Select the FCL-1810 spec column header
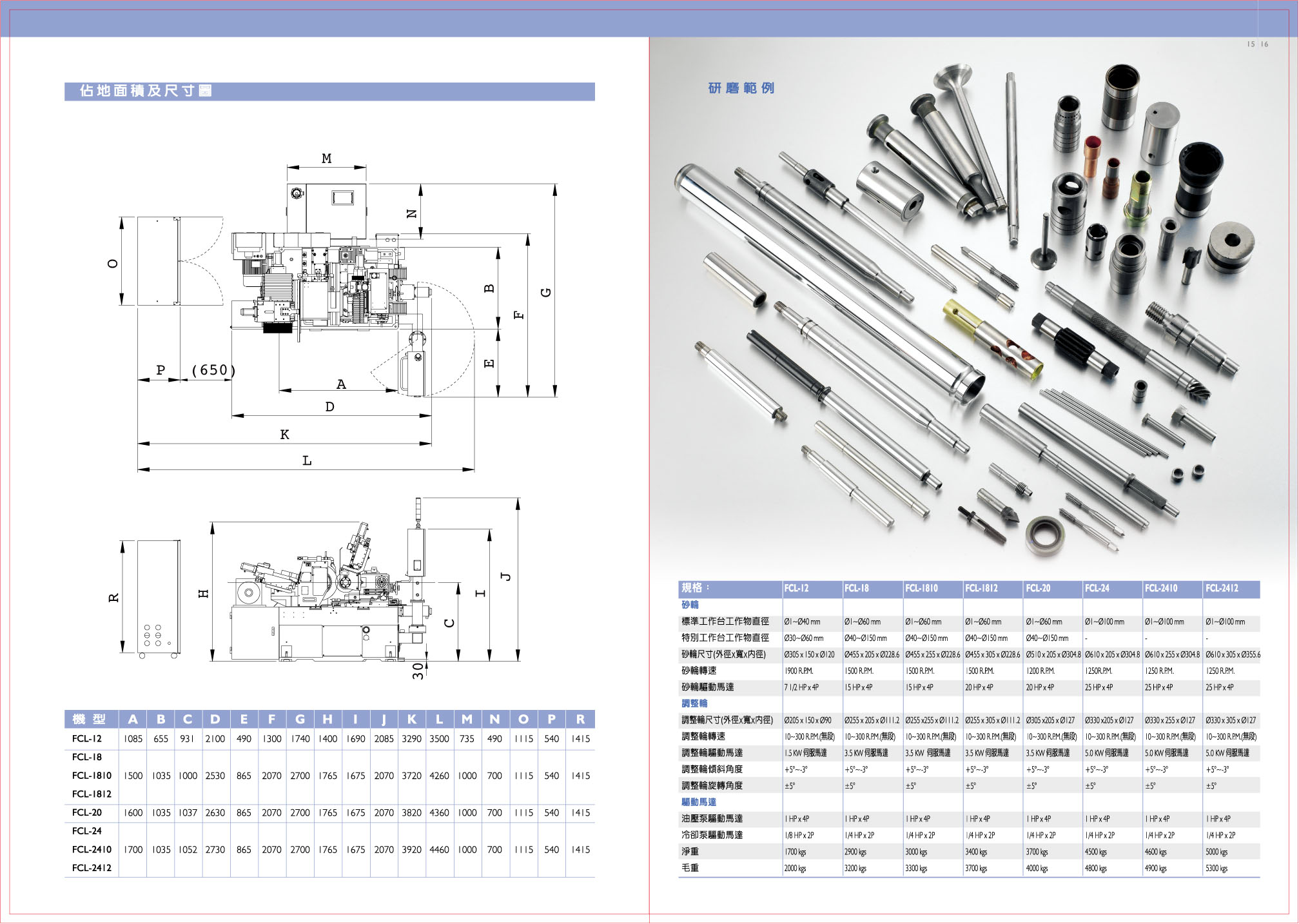The height and width of the screenshot is (924, 1299). tap(921, 588)
